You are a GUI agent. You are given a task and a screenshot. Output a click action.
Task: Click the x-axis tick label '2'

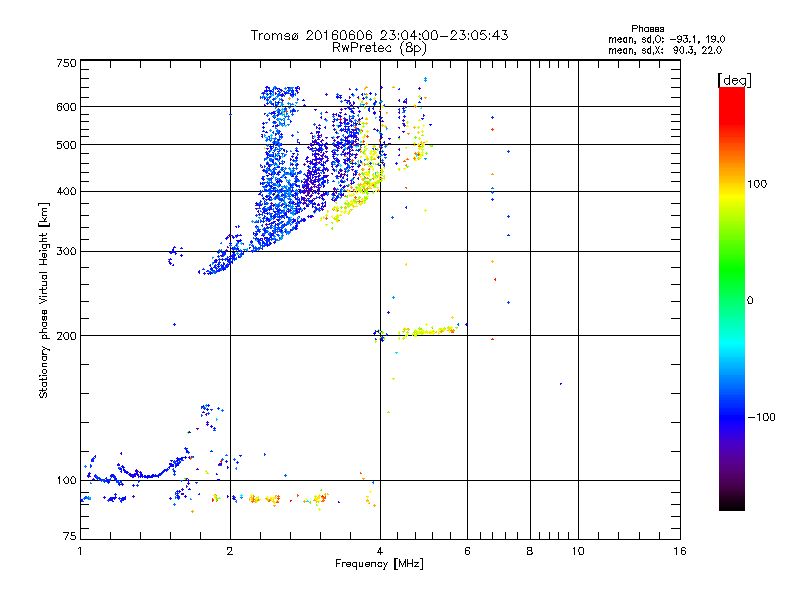[x=230, y=551]
